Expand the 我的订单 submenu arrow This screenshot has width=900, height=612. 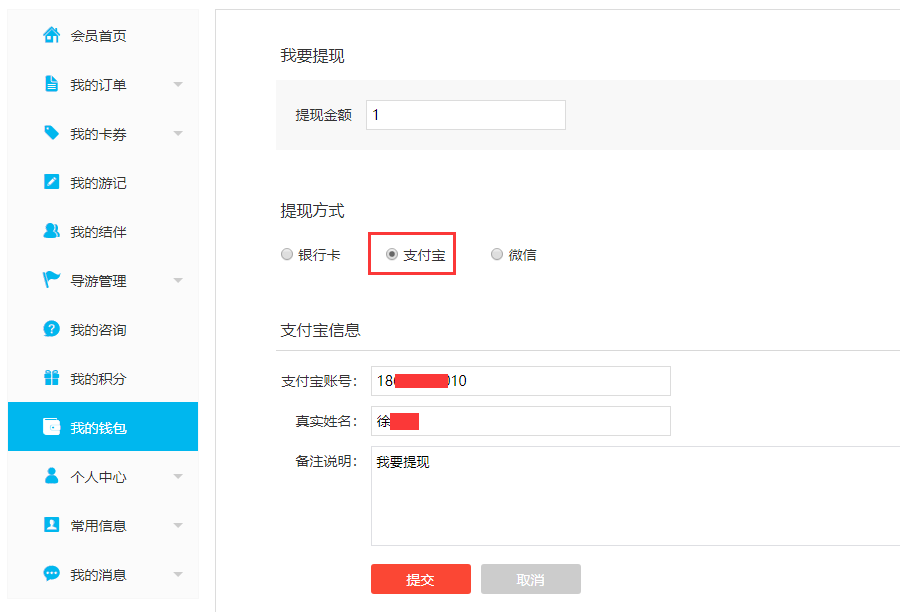[x=178, y=85]
